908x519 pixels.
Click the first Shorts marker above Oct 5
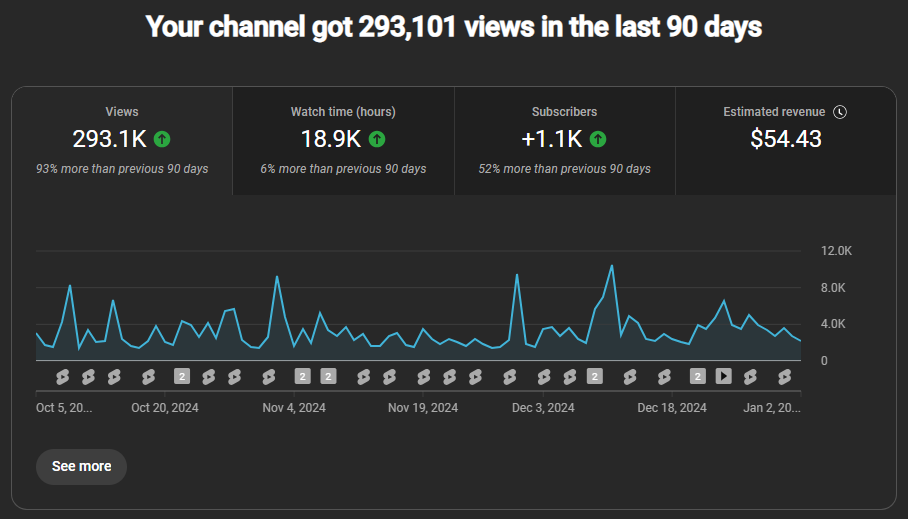point(61,376)
